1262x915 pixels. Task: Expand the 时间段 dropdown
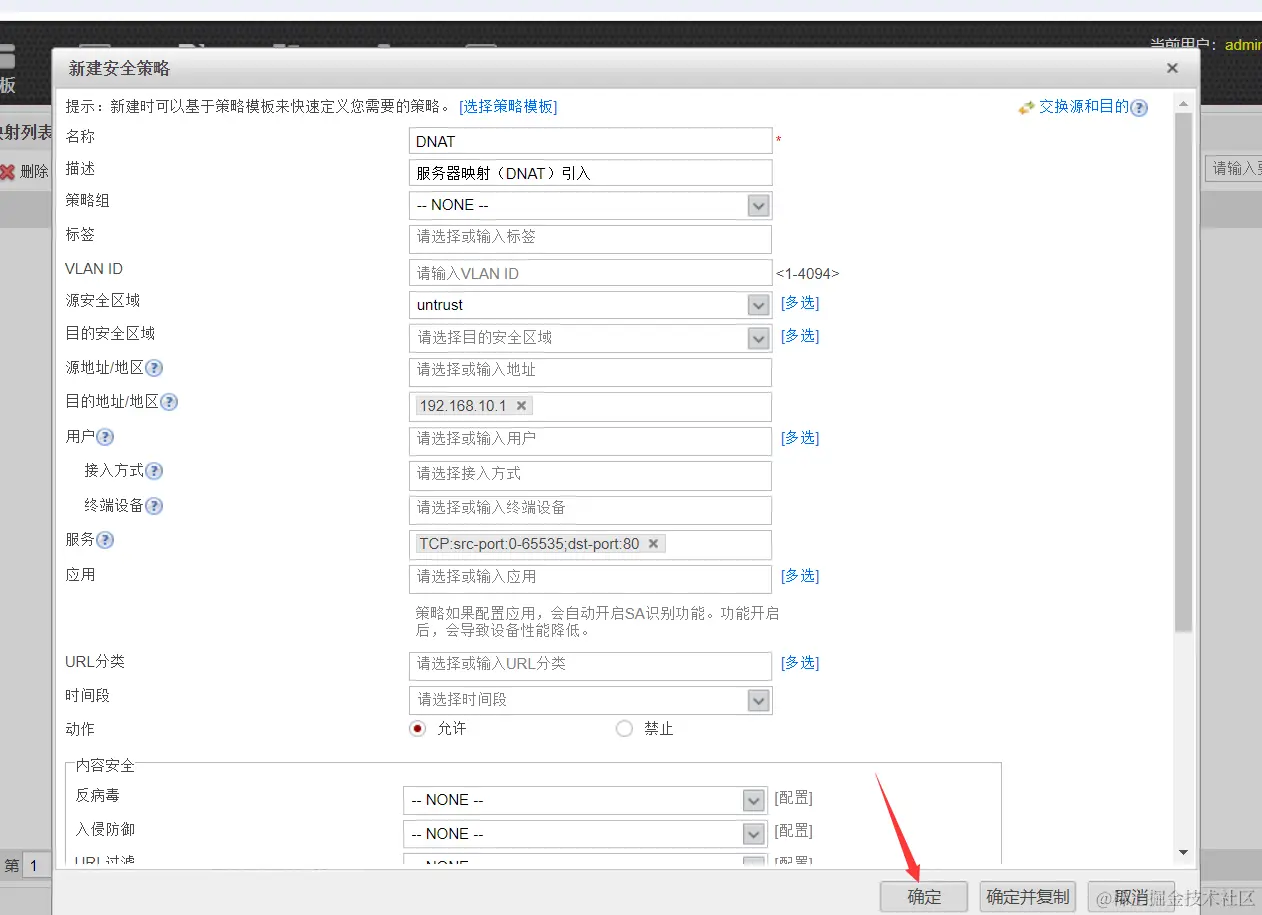pyautogui.click(x=759, y=700)
